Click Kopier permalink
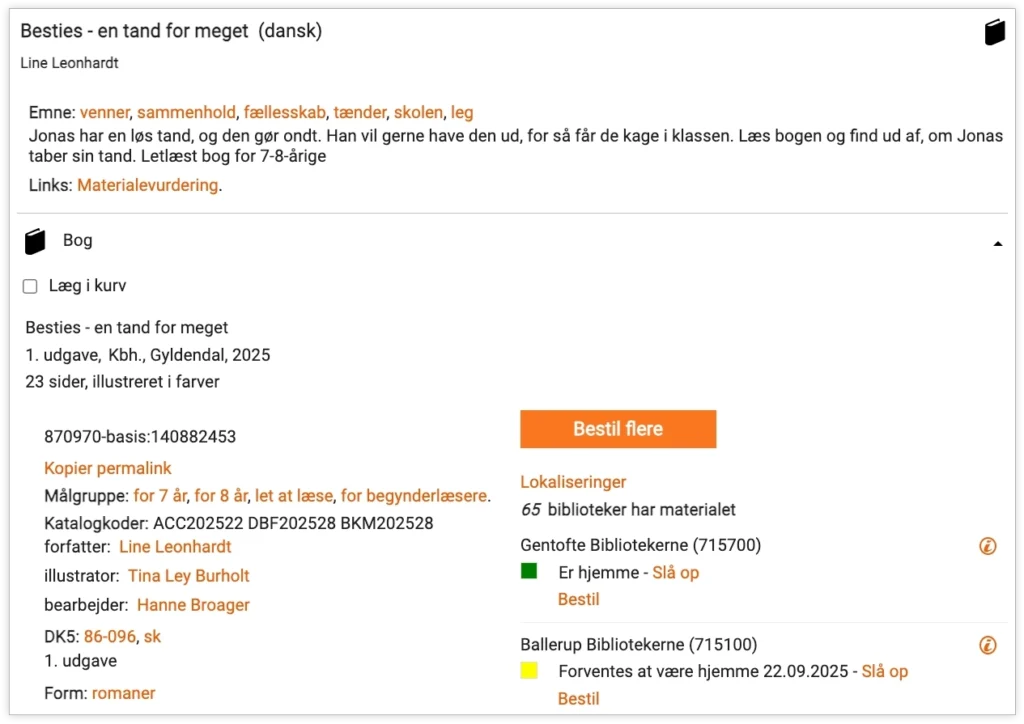This screenshot has width=1024, height=724. (108, 468)
